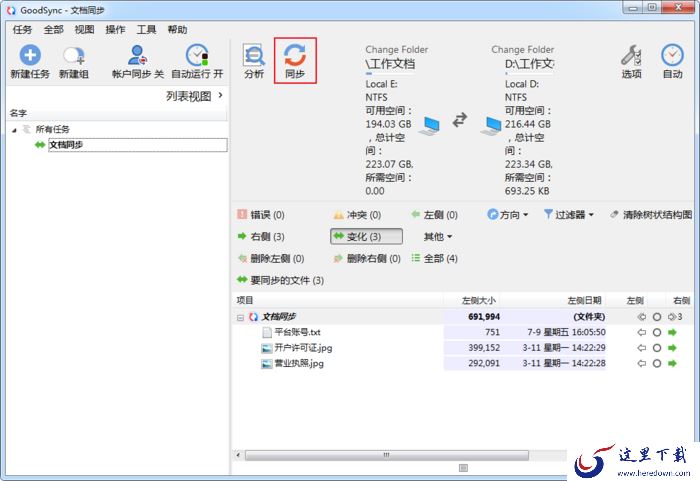The width and height of the screenshot is (700, 481).
Task: Open the 帮助 menu
Action: 177,29
